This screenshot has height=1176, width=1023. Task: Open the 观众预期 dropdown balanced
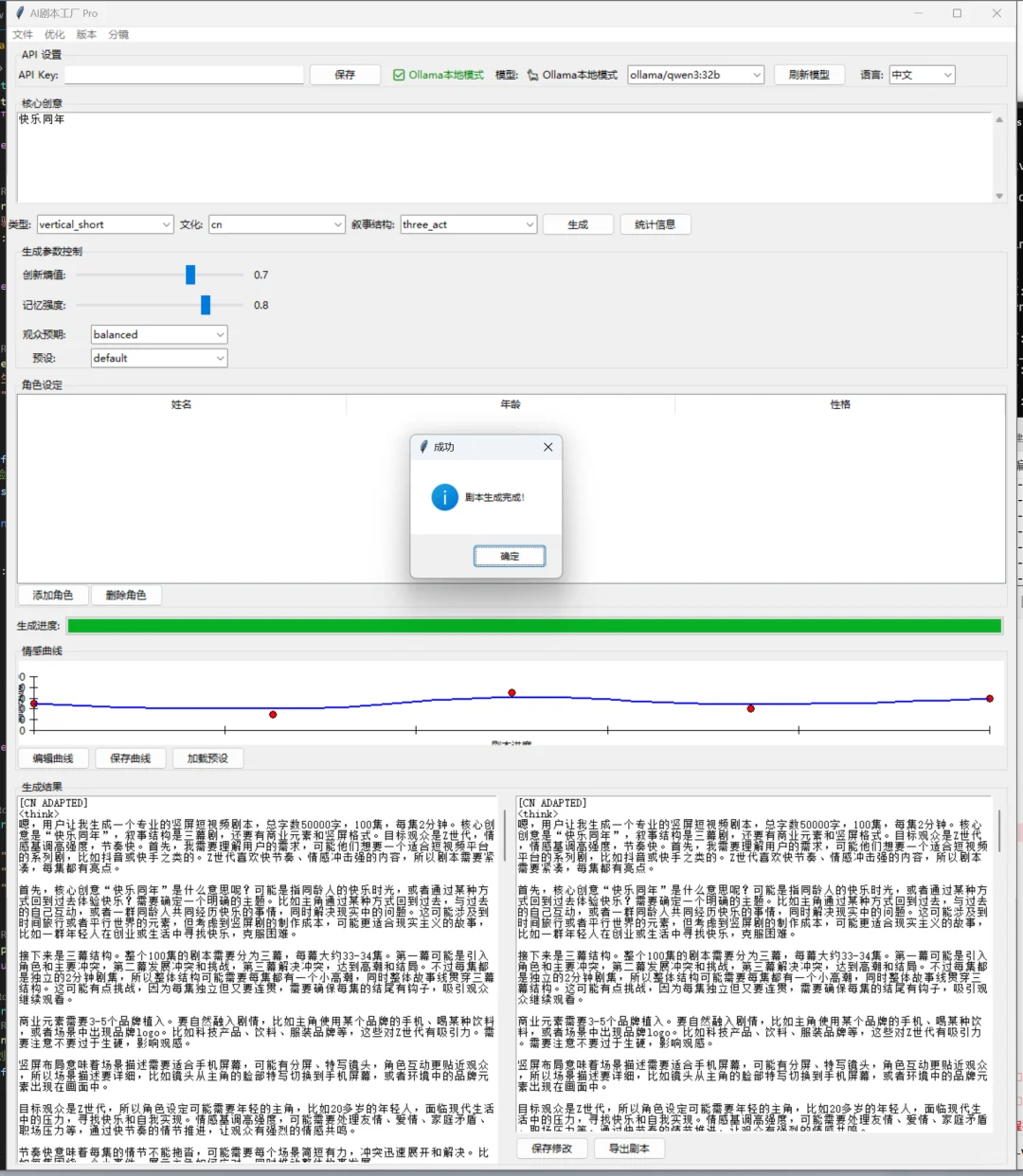click(x=159, y=334)
